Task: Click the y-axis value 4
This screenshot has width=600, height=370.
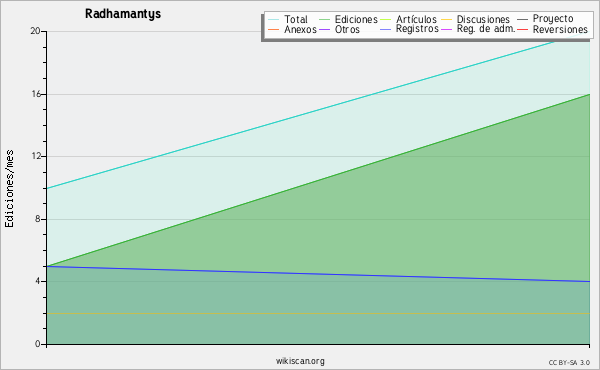Action: point(38,281)
